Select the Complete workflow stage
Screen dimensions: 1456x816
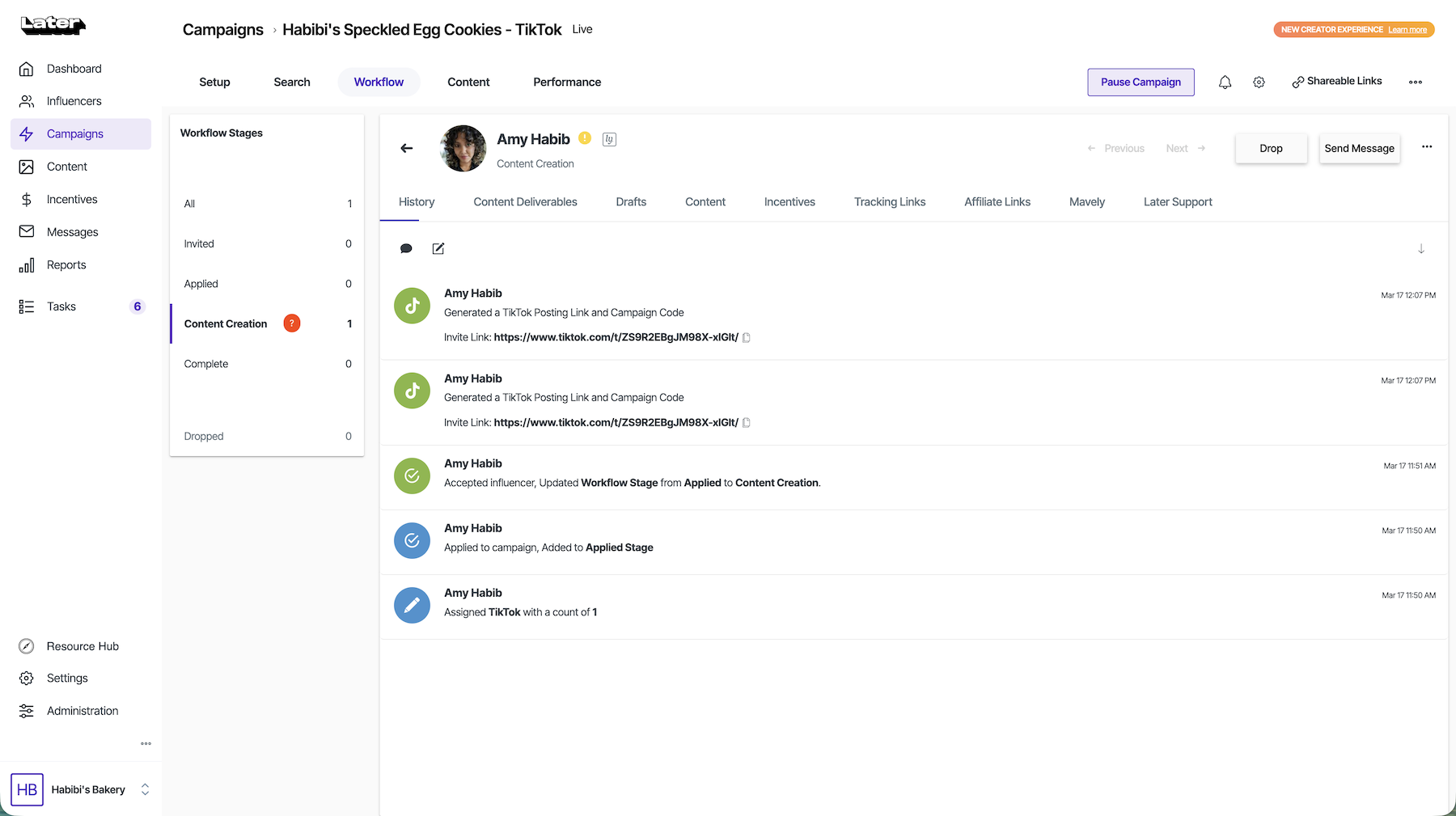pyautogui.click(x=206, y=364)
